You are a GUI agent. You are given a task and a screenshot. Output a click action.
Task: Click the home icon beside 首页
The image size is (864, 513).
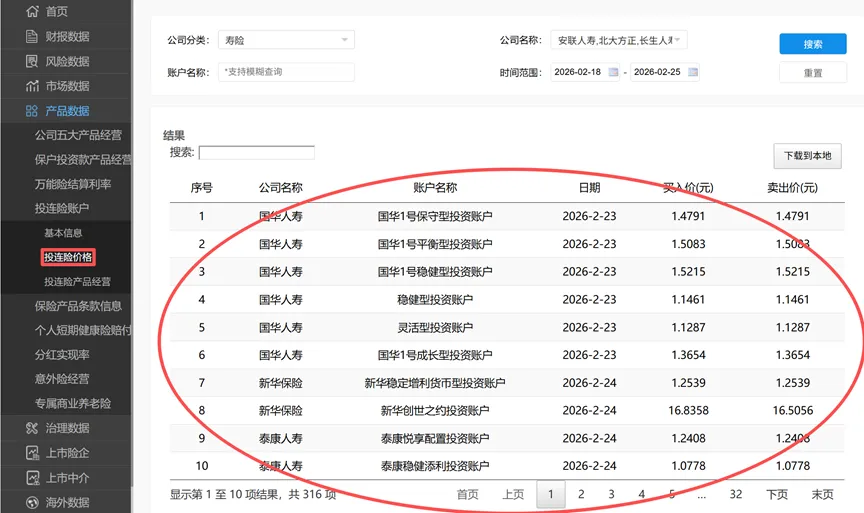click(x=33, y=11)
